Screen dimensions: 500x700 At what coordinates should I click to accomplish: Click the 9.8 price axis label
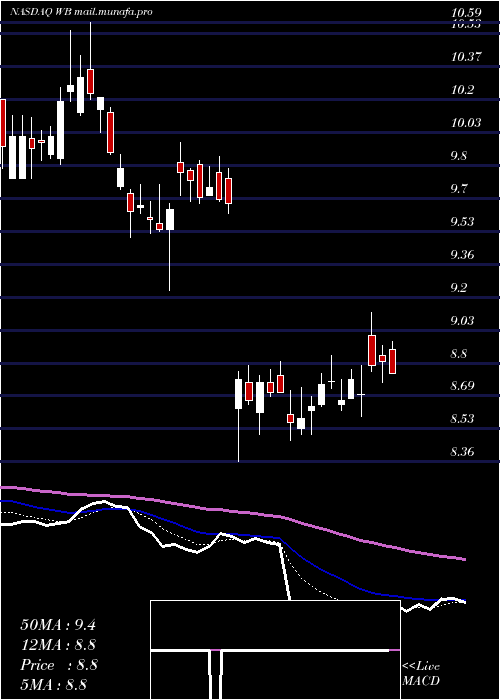[459, 156]
